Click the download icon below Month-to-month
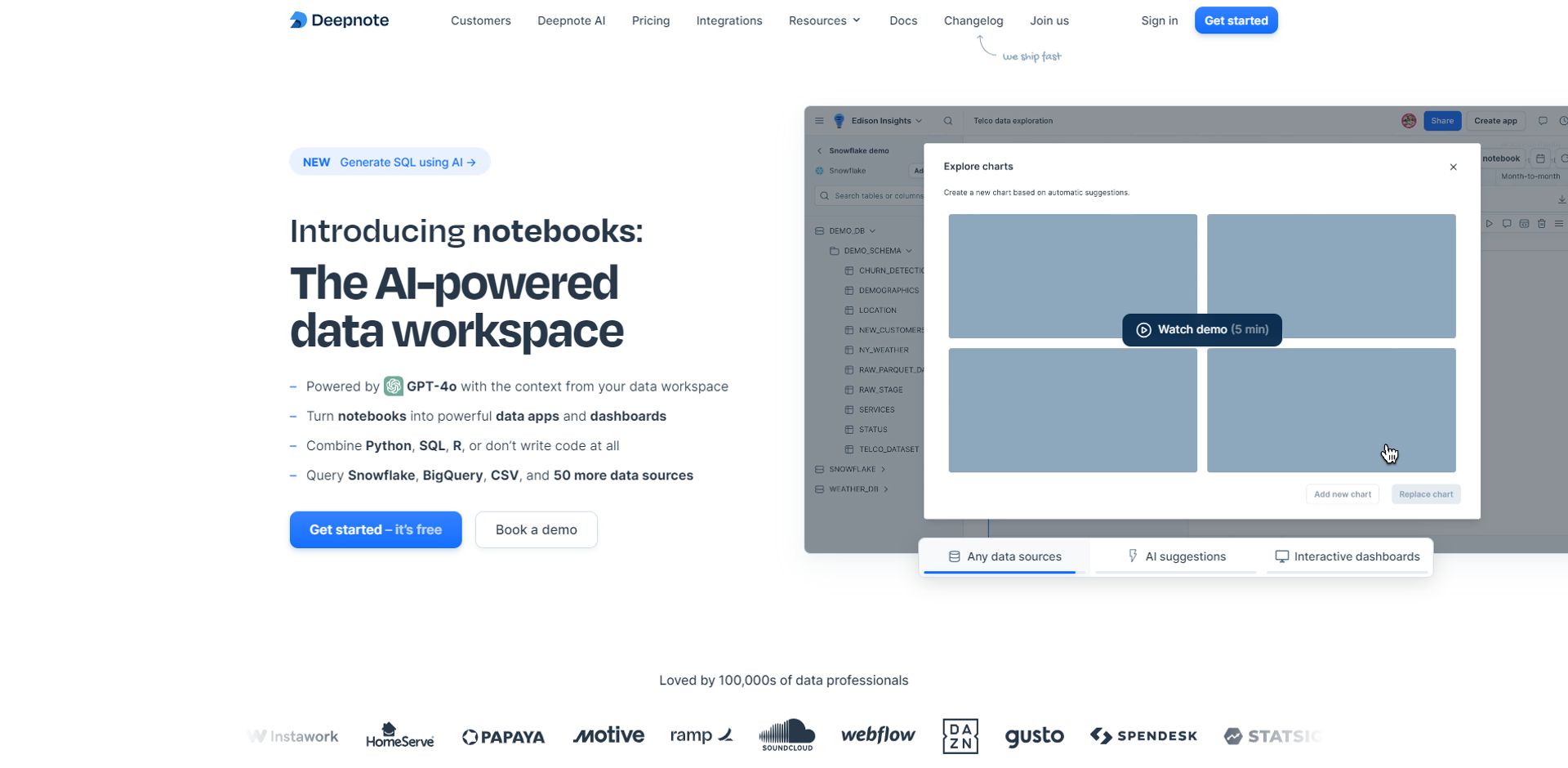Viewport: 1568px width, 768px height. click(x=1561, y=199)
